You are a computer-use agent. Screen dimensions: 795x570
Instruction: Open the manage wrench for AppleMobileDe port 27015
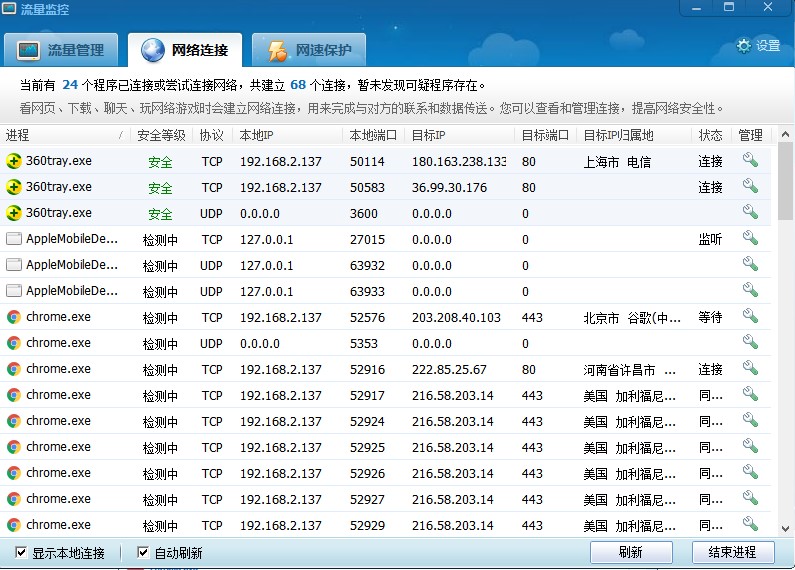pos(749,239)
